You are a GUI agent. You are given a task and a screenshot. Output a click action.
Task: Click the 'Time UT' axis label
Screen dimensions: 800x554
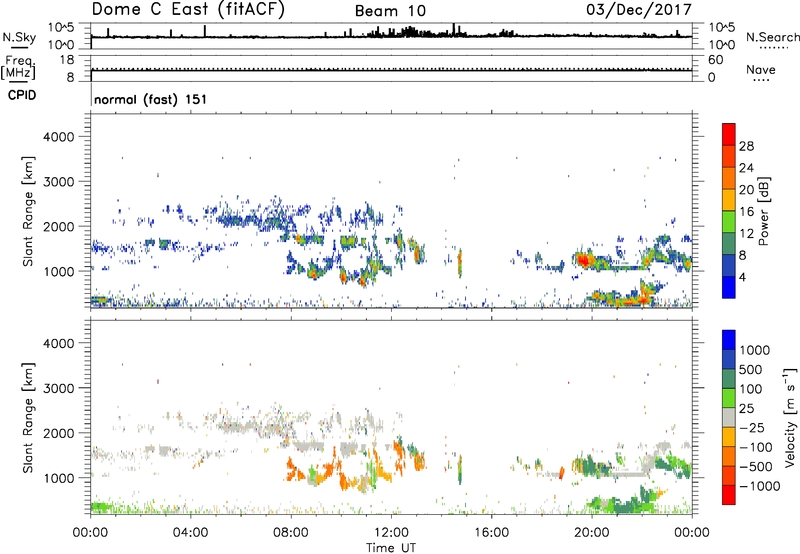point(391,548)
